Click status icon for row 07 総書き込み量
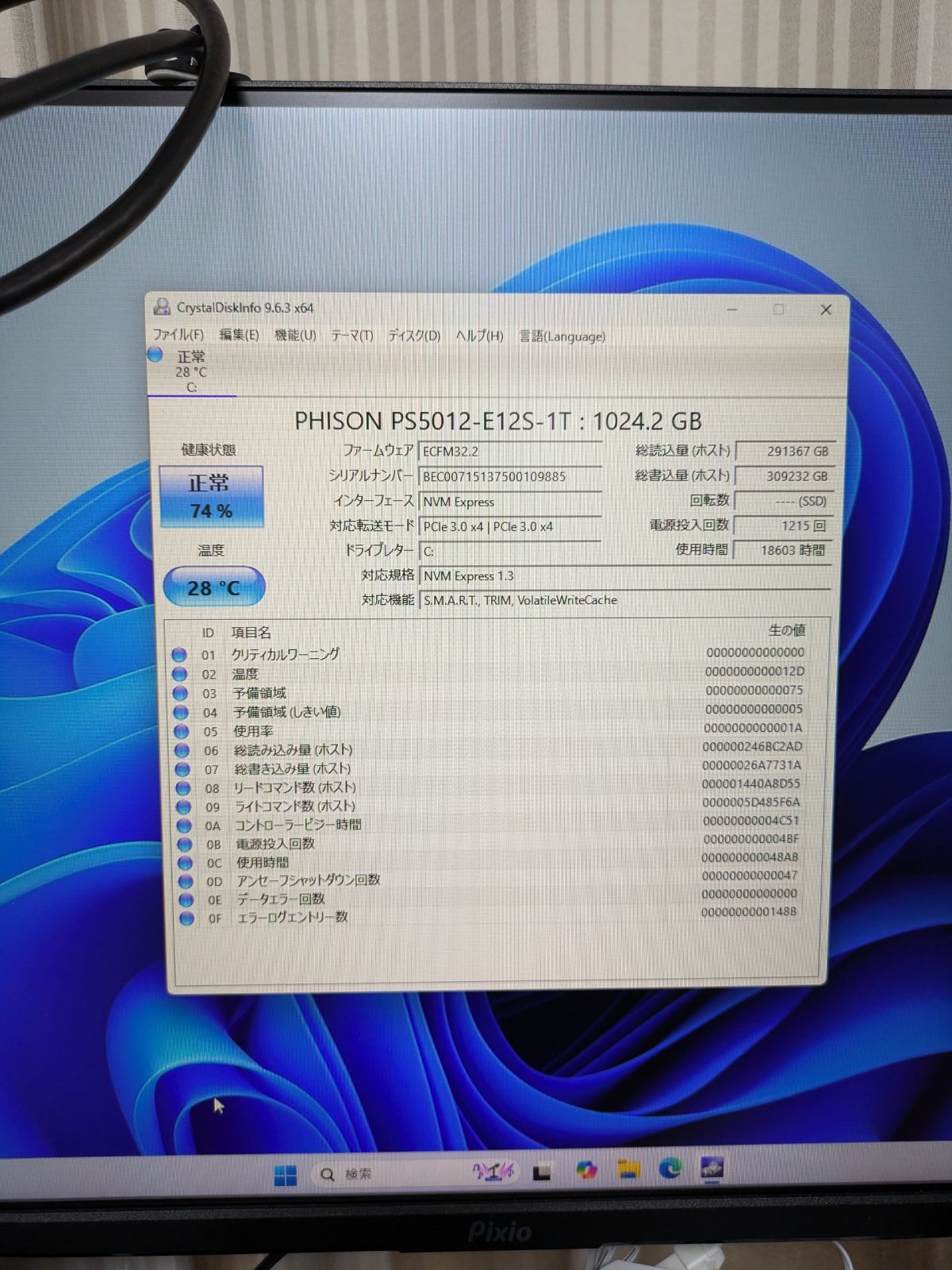The image size is (952, 1270). click(x=182, y=769)
